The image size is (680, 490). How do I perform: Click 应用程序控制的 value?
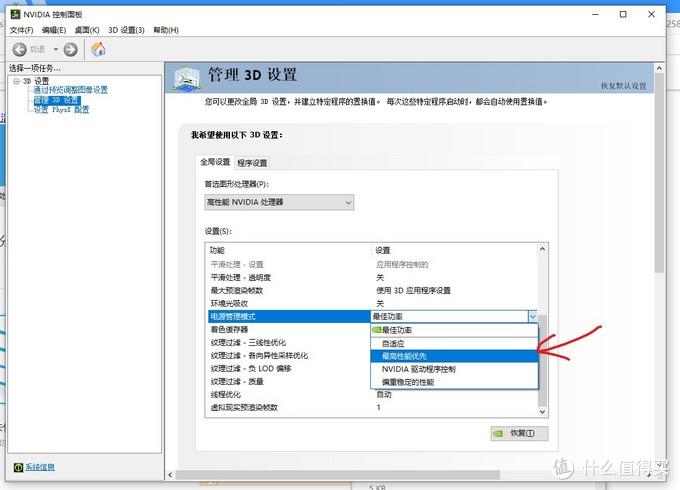pyautogui.click(x=402, y=265)
